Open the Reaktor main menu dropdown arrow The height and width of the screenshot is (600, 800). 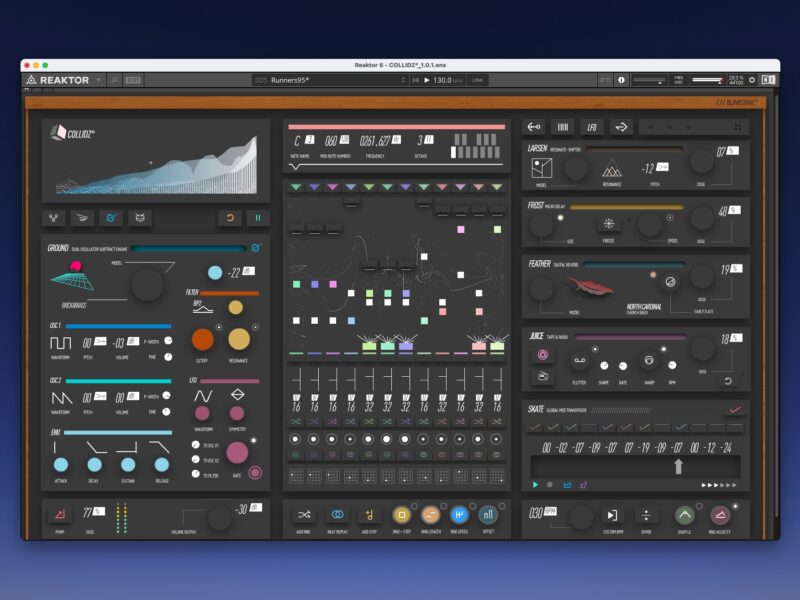[x=99, y=80]
